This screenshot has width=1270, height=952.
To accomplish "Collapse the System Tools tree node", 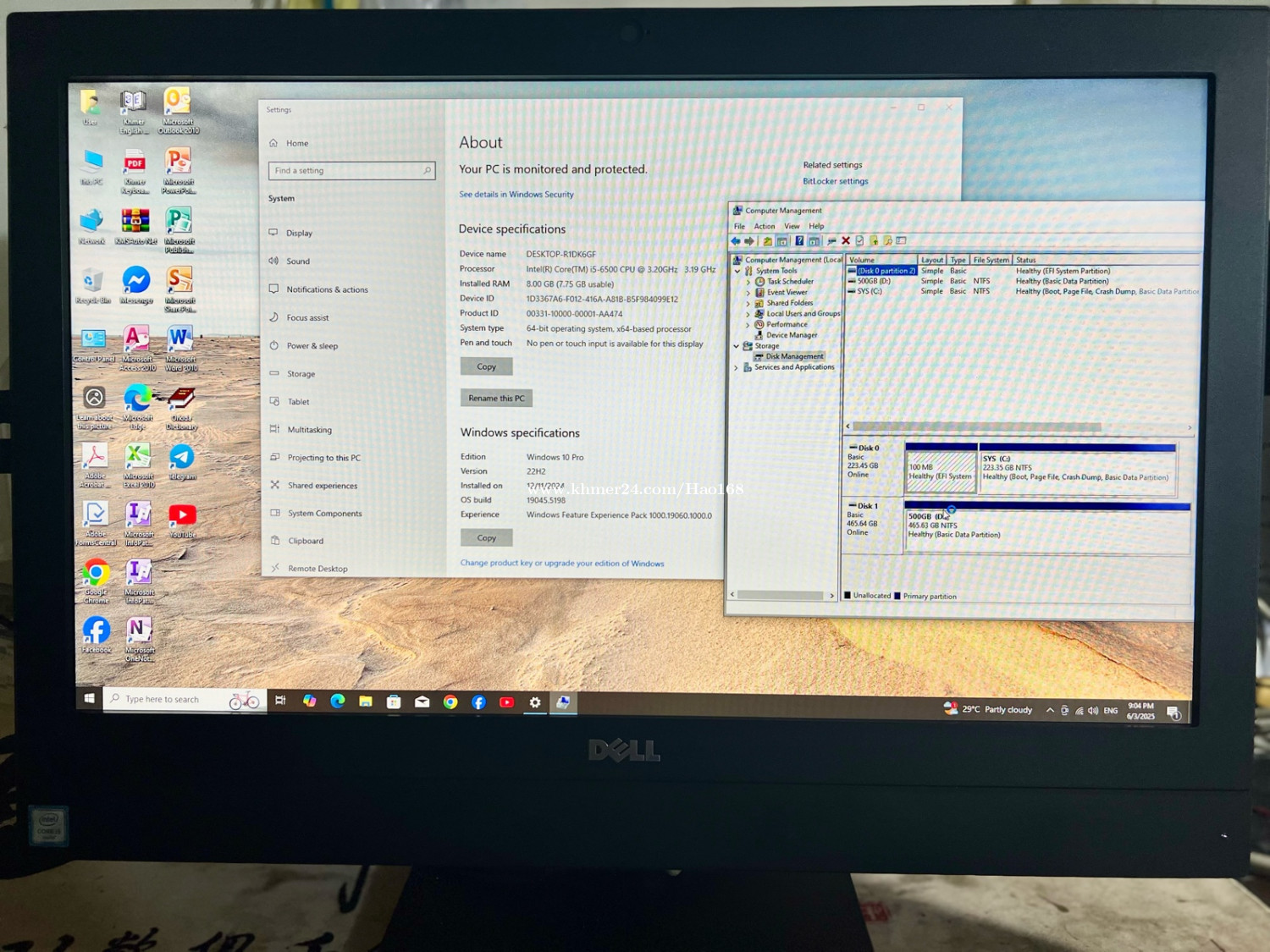I will click(x=737, y=271).
